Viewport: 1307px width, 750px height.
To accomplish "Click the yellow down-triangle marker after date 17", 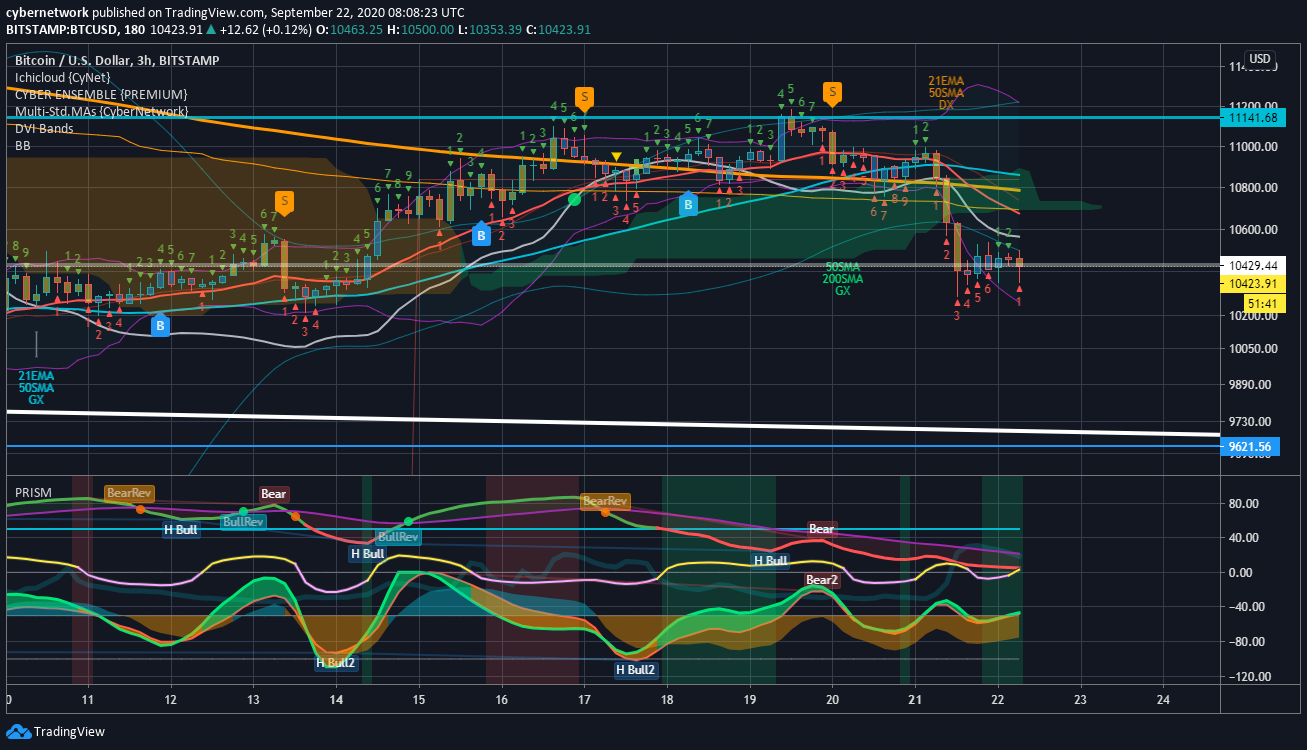I will pyautogui.click(x=617, y=157).
